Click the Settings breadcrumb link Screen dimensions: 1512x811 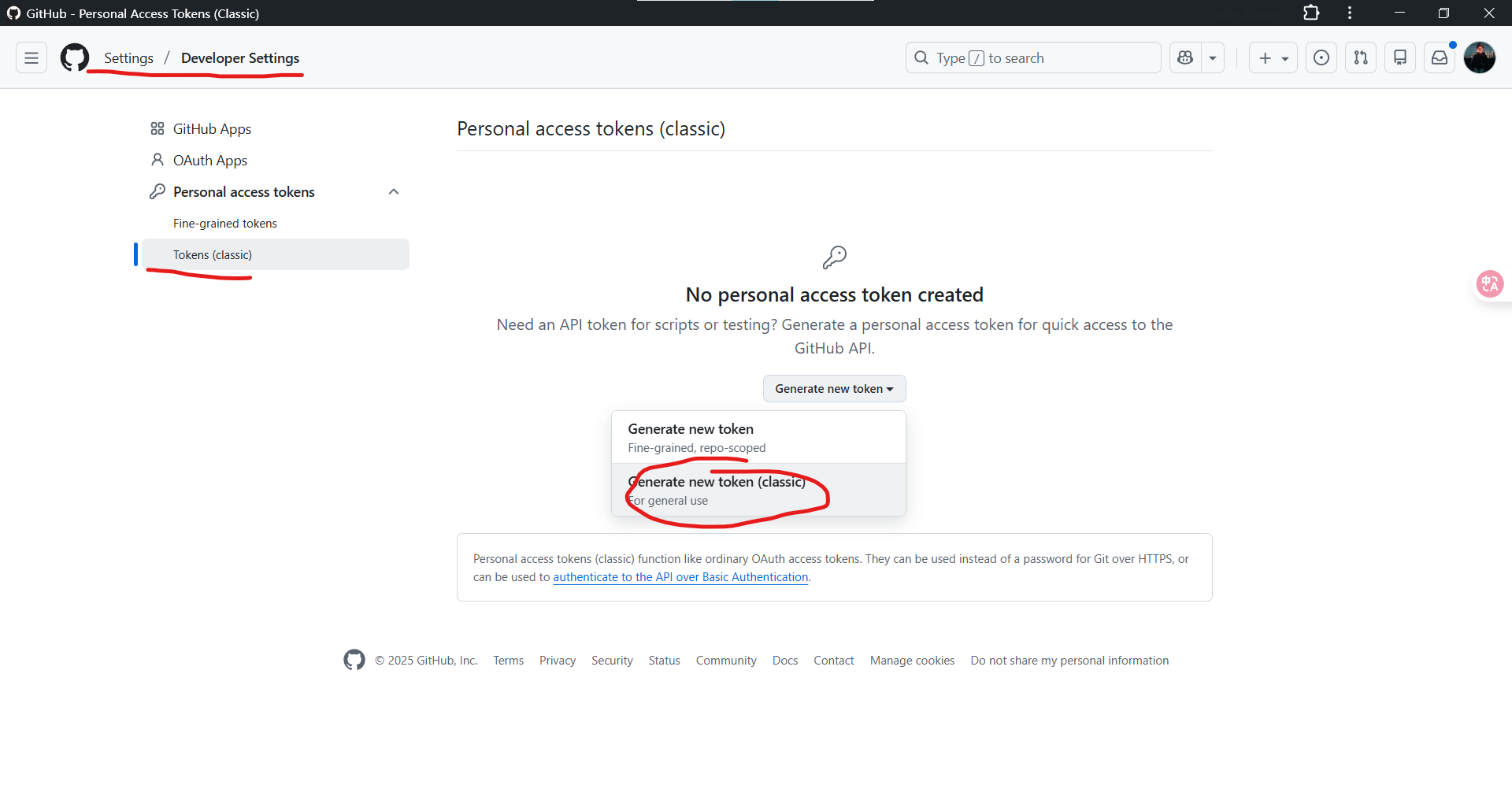(x=128, y=58)
